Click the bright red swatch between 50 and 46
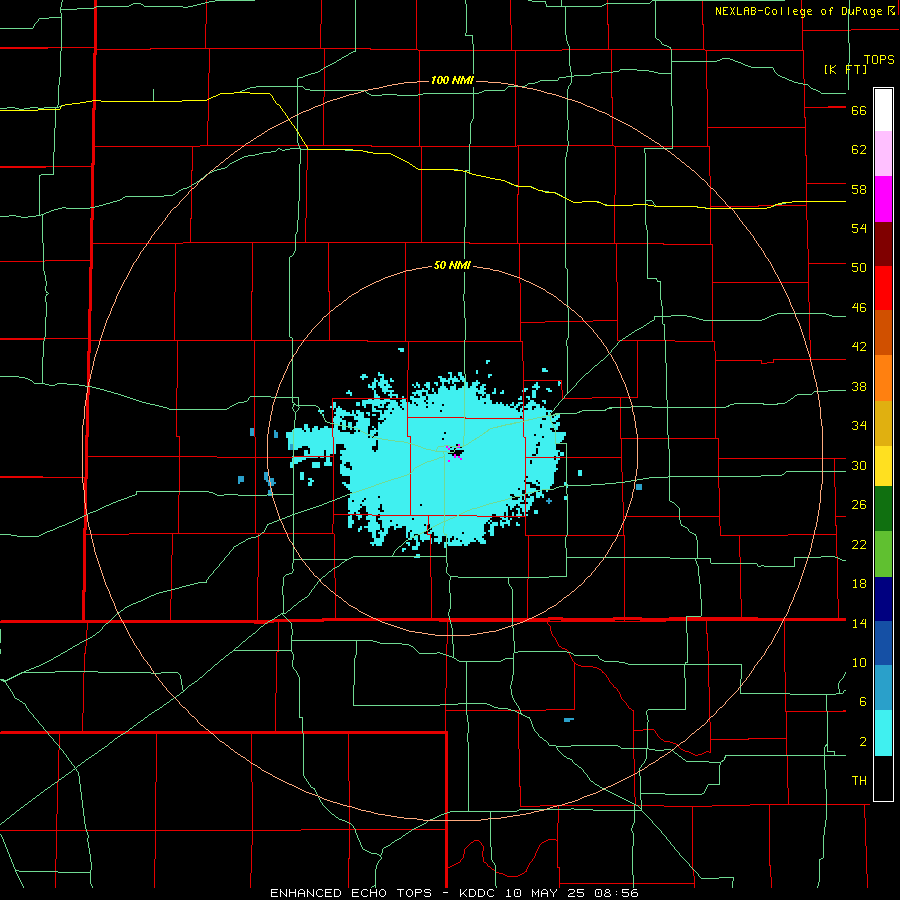The image size is (900, 900). tap(883, 288)
